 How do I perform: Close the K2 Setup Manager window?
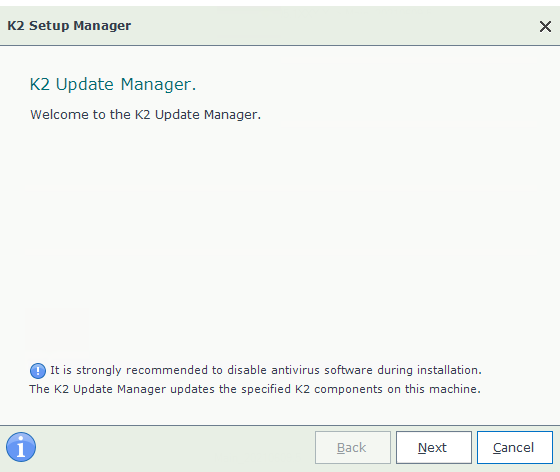click(x=545, y=26)
